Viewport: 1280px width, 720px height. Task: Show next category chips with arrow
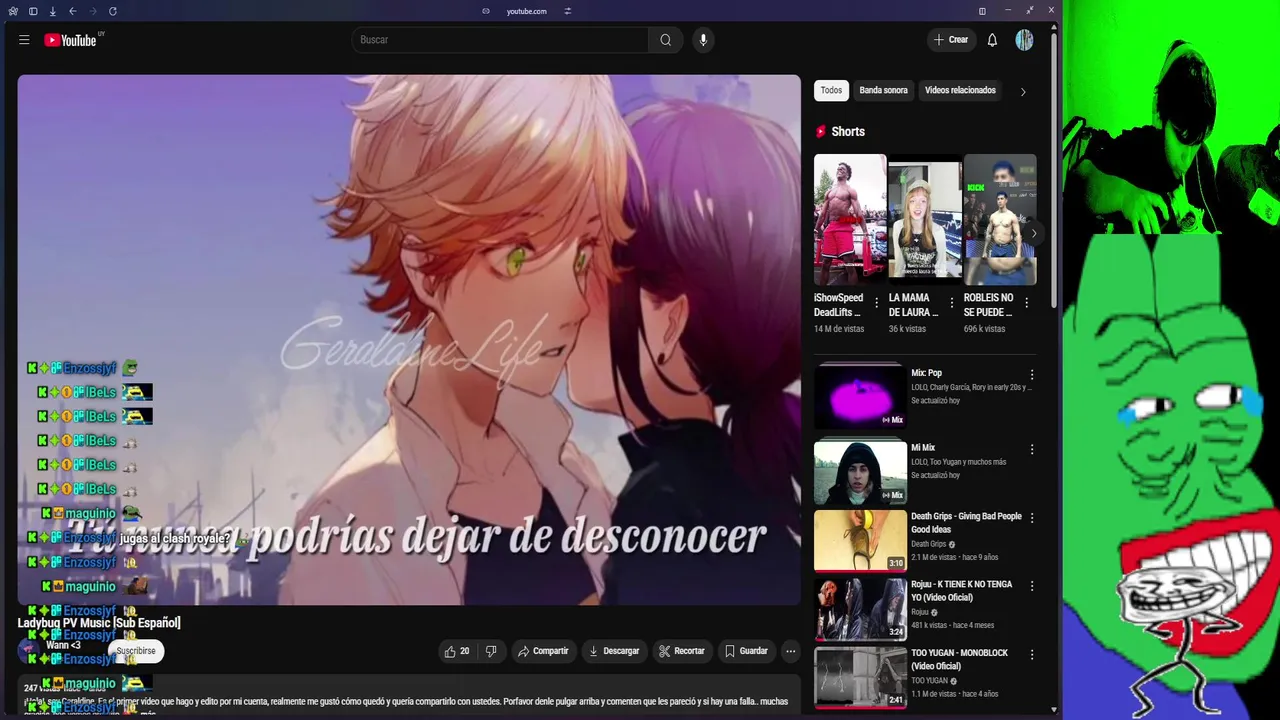(x=1022, y=92)
